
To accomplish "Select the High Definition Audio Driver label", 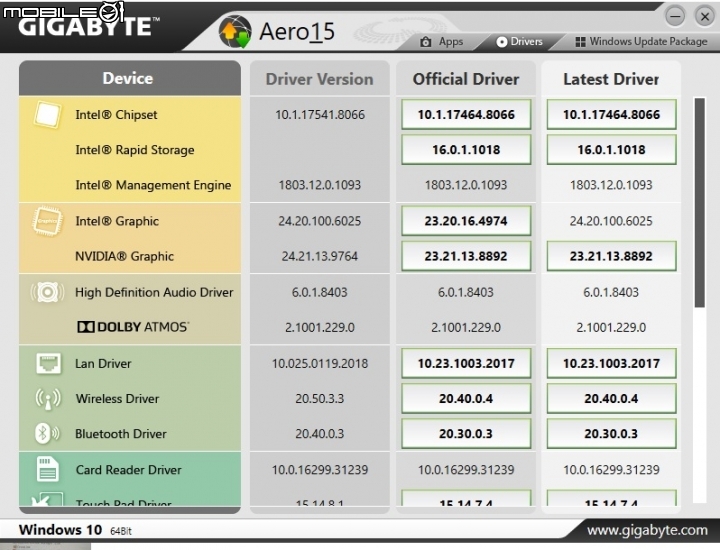I will tap(154, 292).
